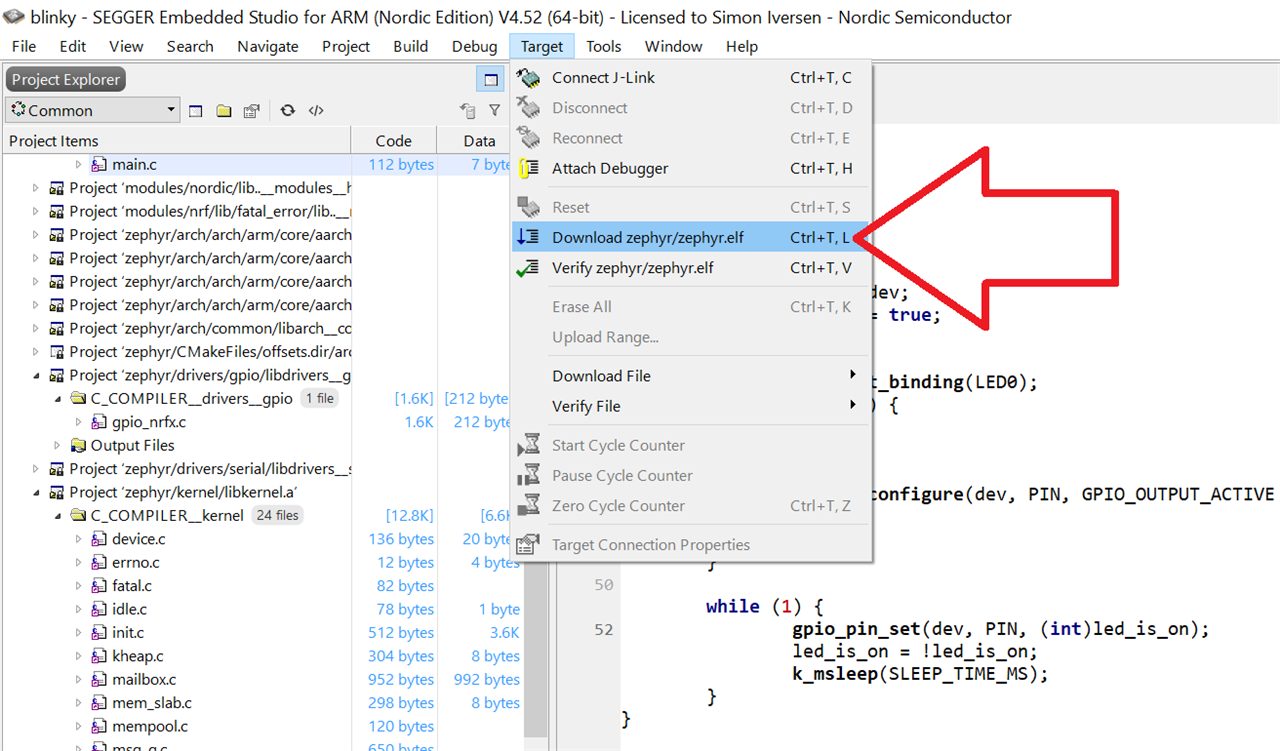Expand the errno.c tree node
Screen dimensions: 1280x751
coord(79,563)
